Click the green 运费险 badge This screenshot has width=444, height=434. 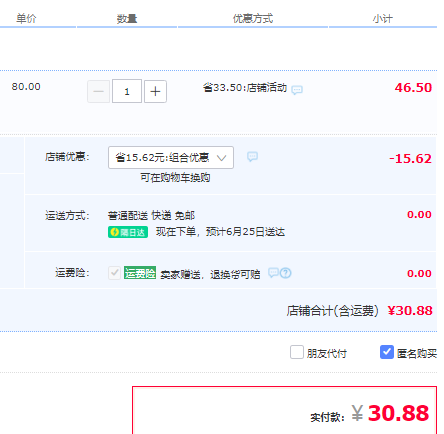pyautogui.click(x=140, y=273)
